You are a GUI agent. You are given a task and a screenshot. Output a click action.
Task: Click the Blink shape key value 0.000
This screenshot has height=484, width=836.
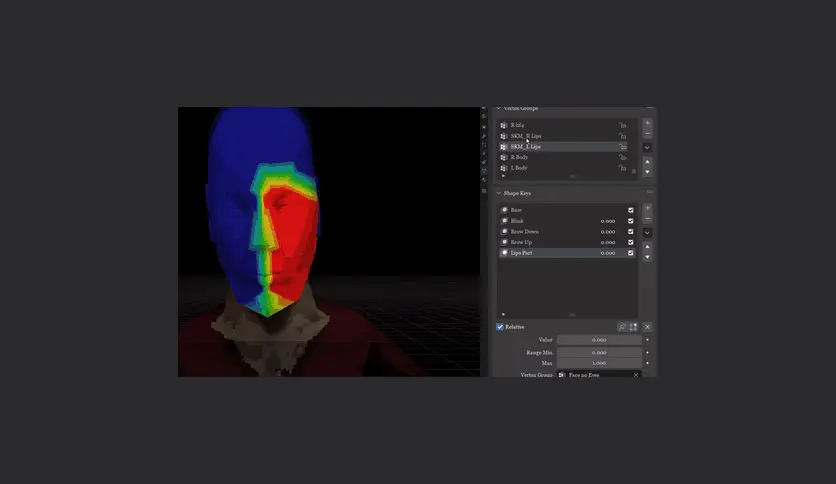608,221
